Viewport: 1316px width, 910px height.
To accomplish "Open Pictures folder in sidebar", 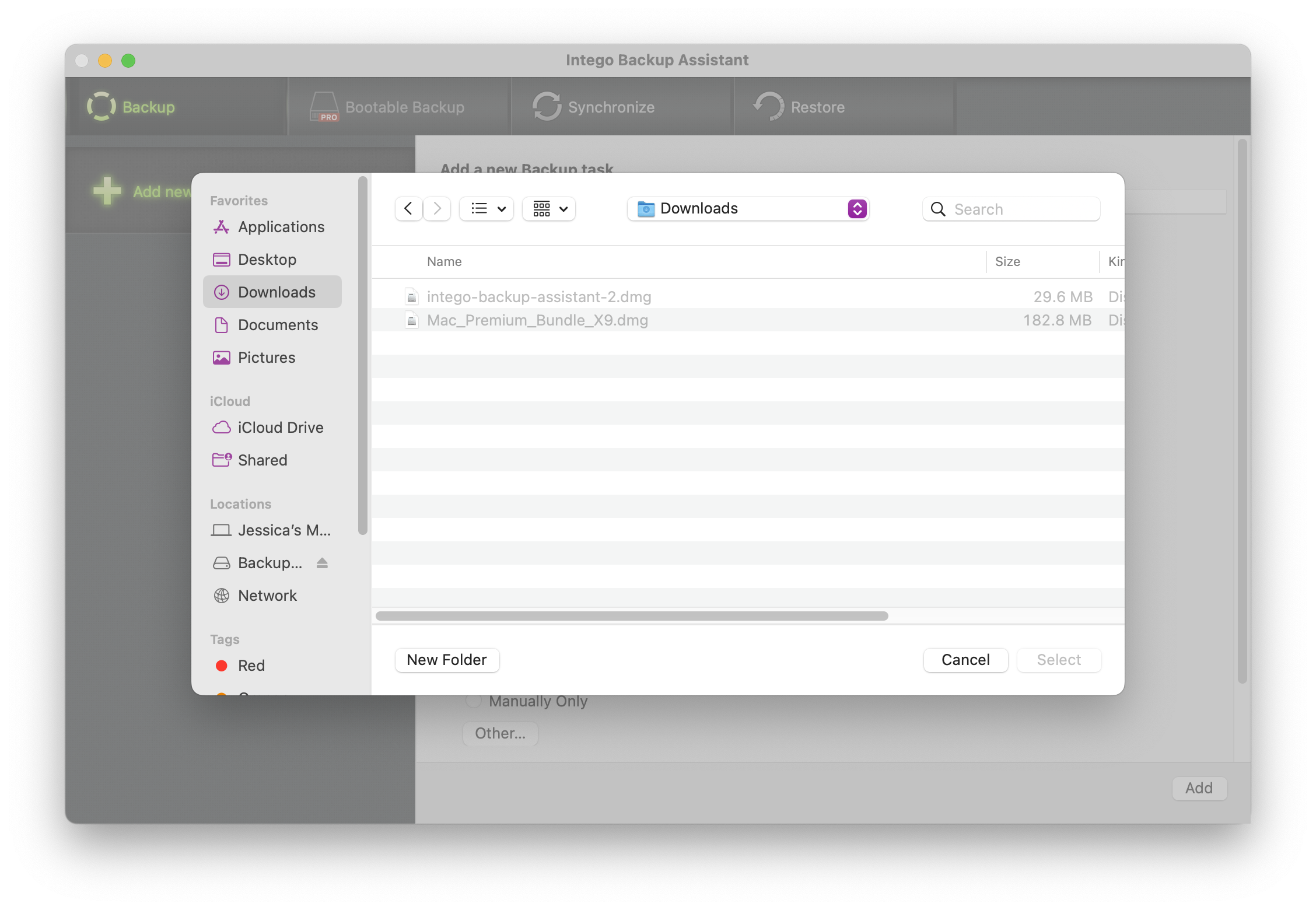I will point(272,358).
